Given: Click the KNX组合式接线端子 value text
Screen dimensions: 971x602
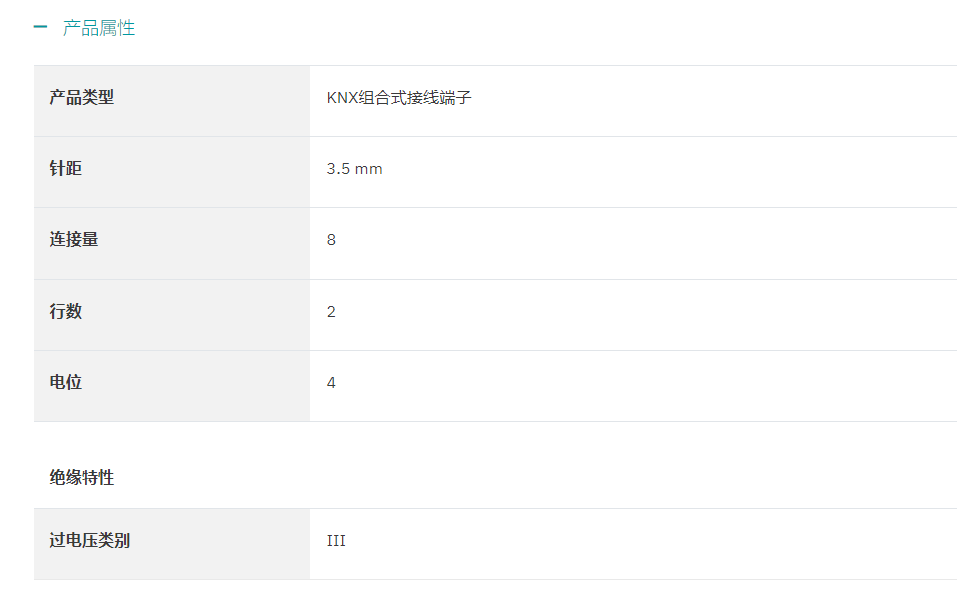Looking at the screenshot, I should 399,98.
